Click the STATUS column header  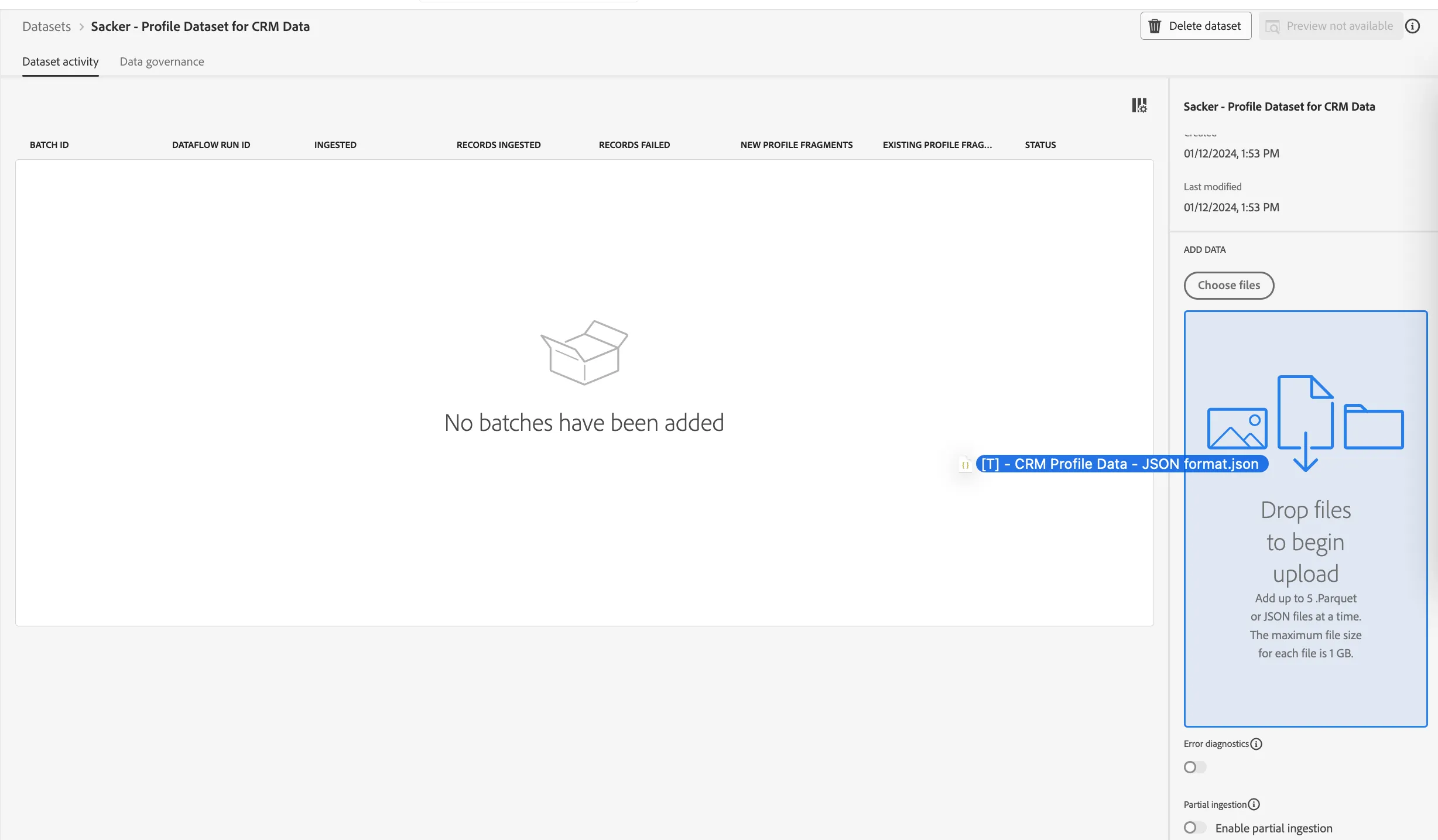pos(1040,145)
